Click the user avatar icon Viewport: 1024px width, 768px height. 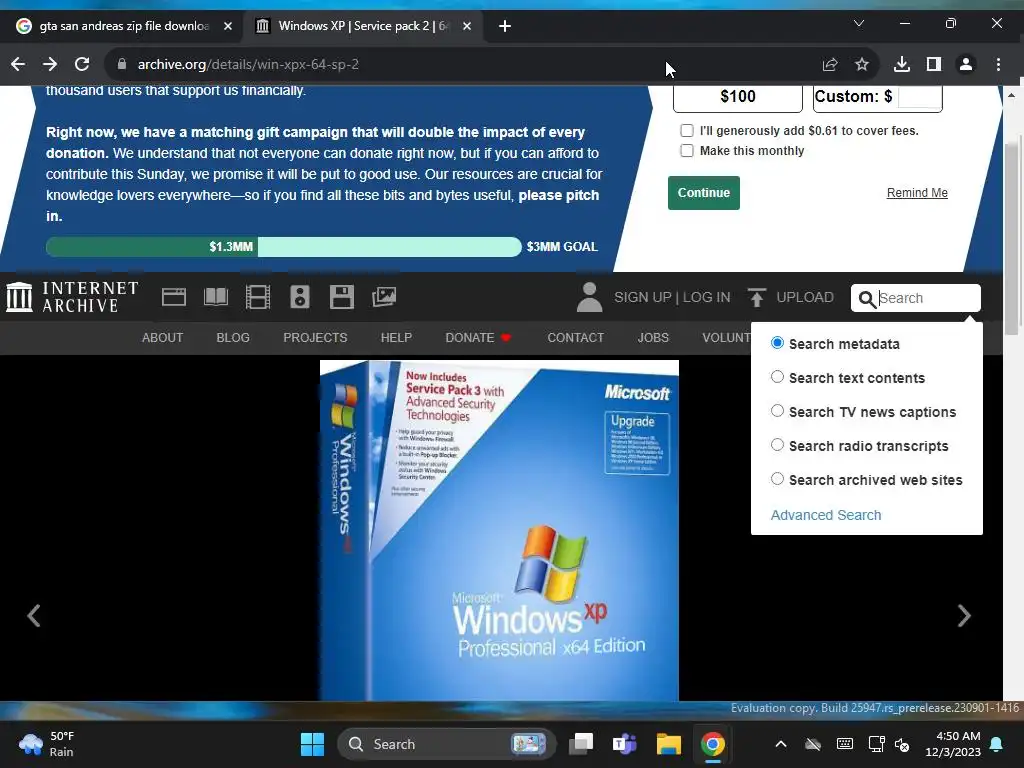[x=589, y=297]
